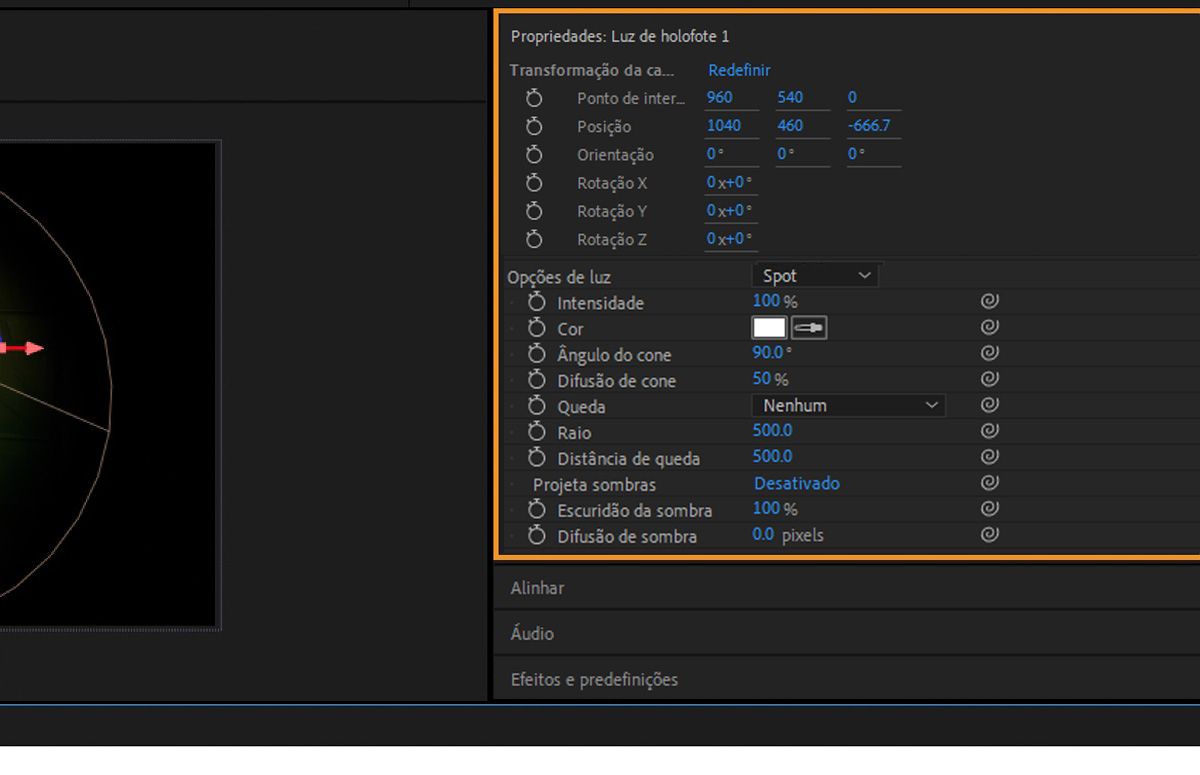The width and height of the screenshot is (1200, 775).
Task: Click expression pick whip for Projeta sombras
Action: [989, 483]
